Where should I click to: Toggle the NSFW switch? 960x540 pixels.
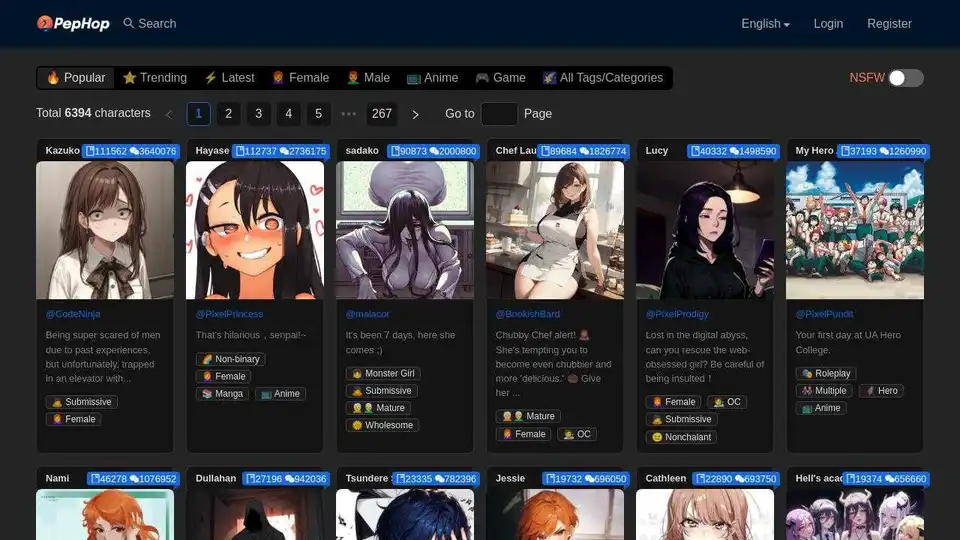click(906, 78)
